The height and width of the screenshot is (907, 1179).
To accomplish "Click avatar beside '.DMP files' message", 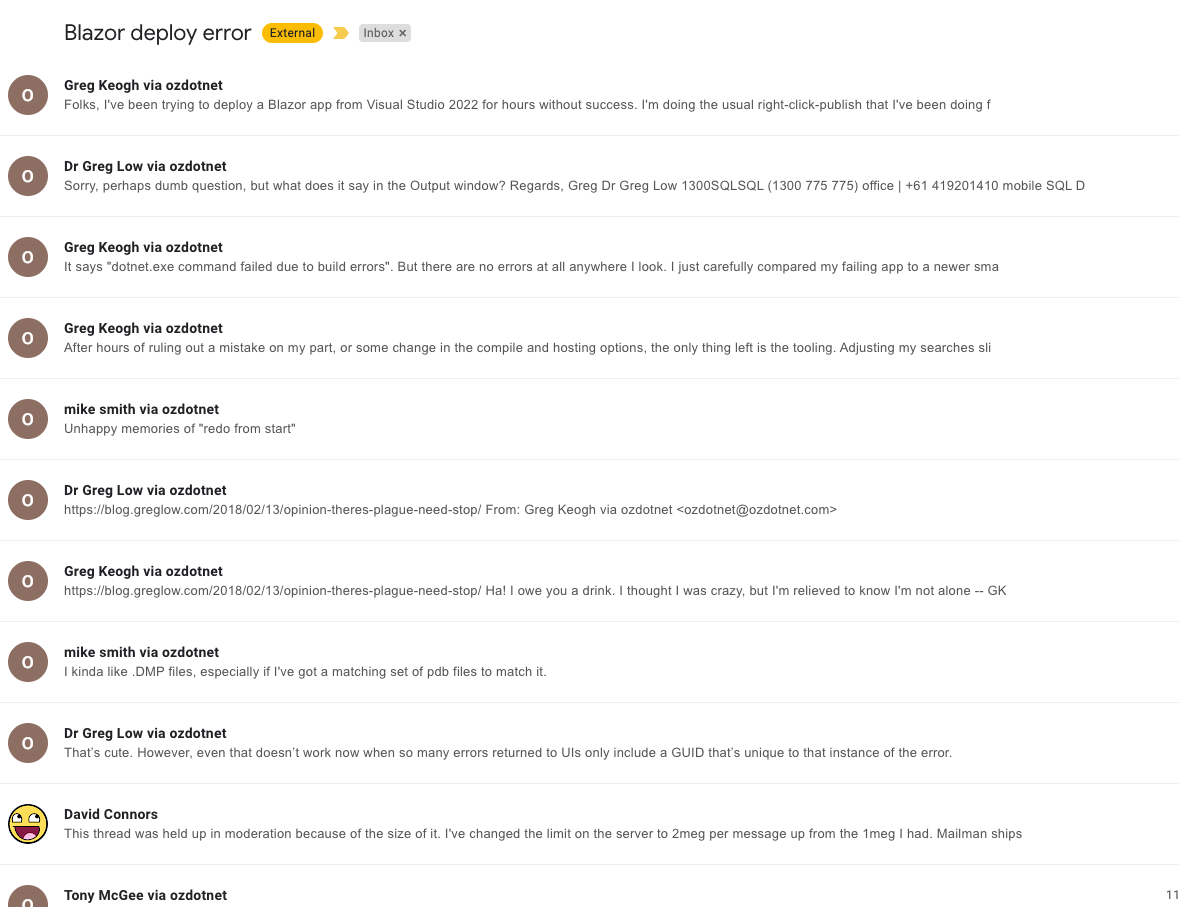I will (x=28, y=662).
